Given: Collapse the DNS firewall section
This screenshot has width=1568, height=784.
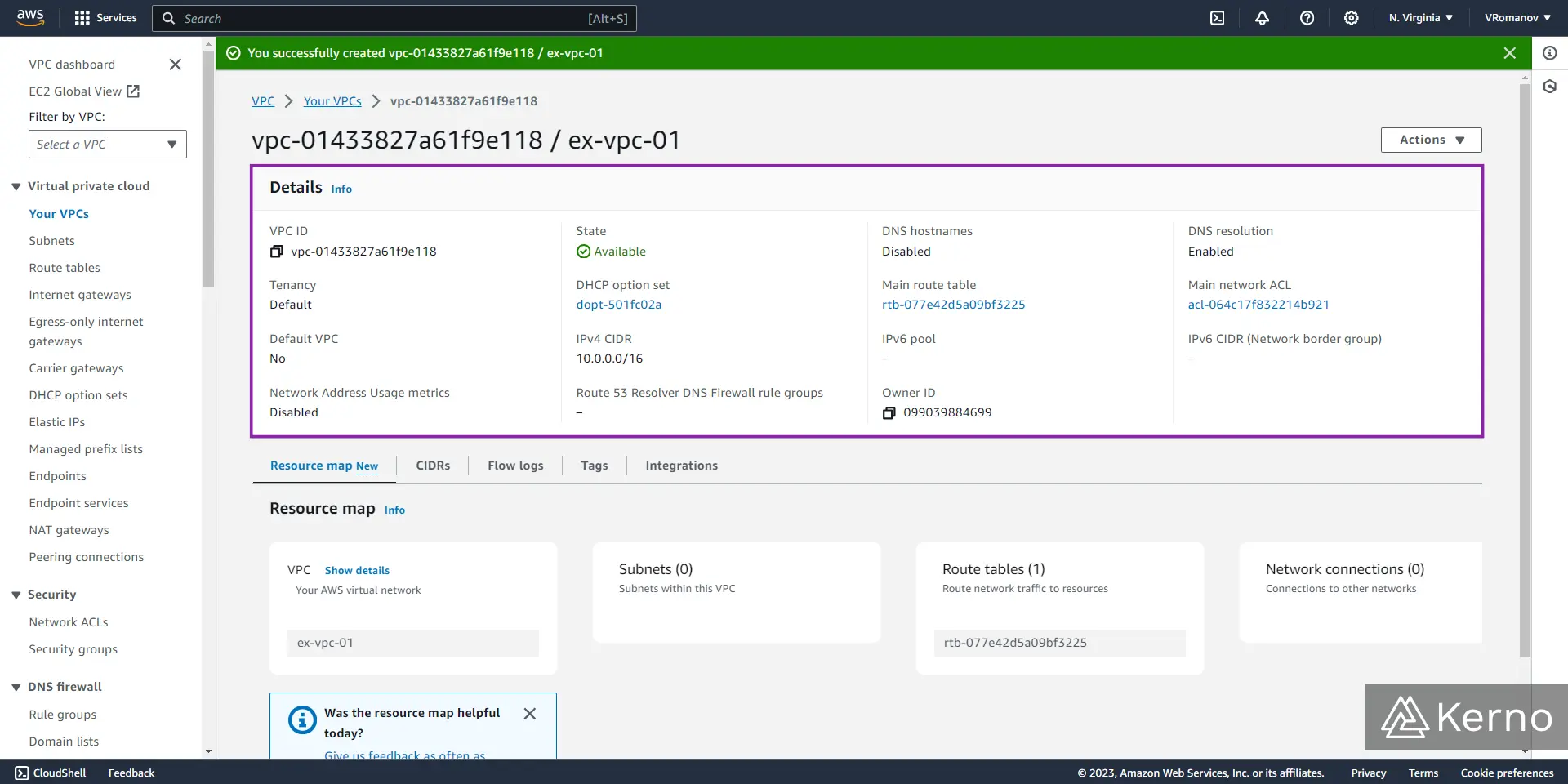Looking at the screenshot, I should coord(16,688).
